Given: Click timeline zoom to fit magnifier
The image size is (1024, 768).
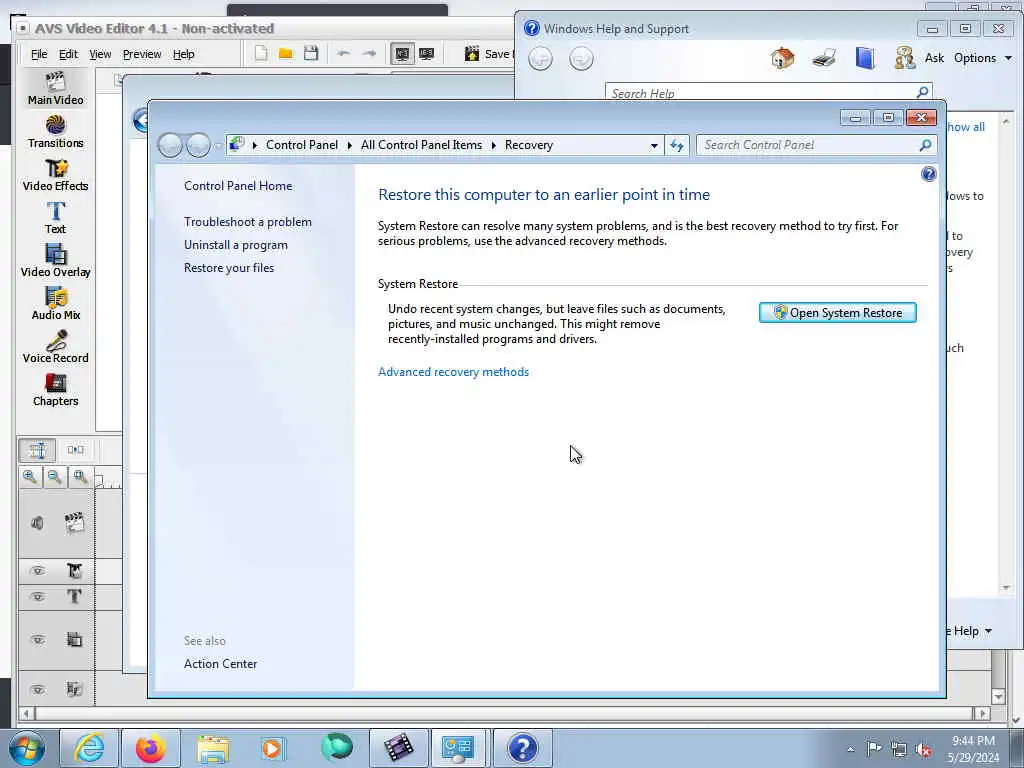Looking at the screenshot, I should (x=80, y=477).
